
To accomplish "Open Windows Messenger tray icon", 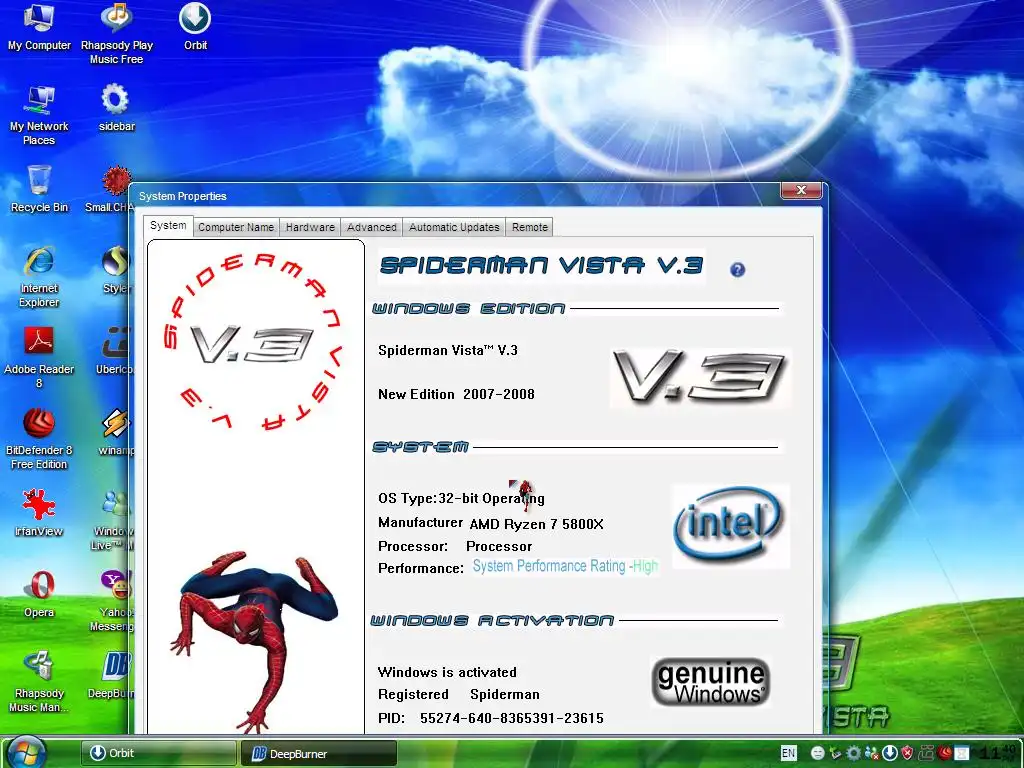I will (x=872, y=753).
